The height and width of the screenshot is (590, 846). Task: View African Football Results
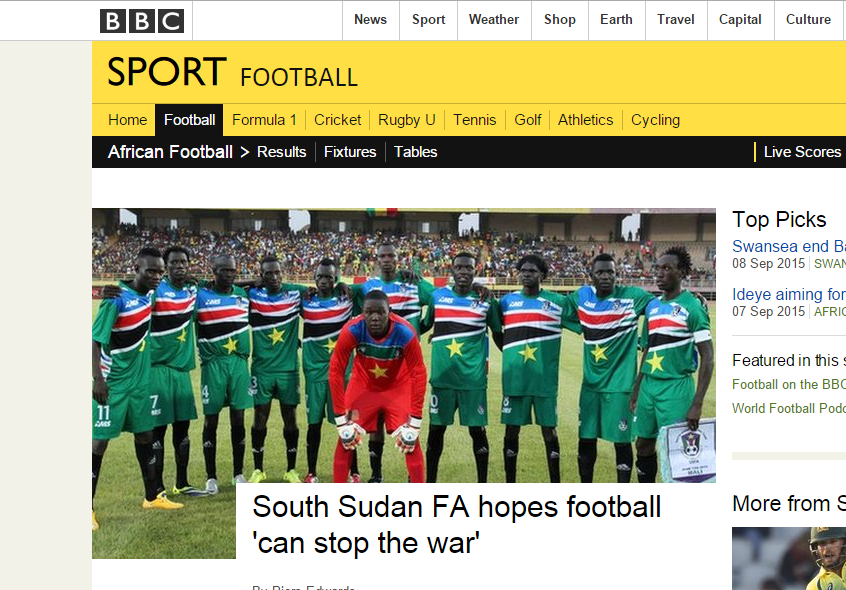(x=282, y=152)
